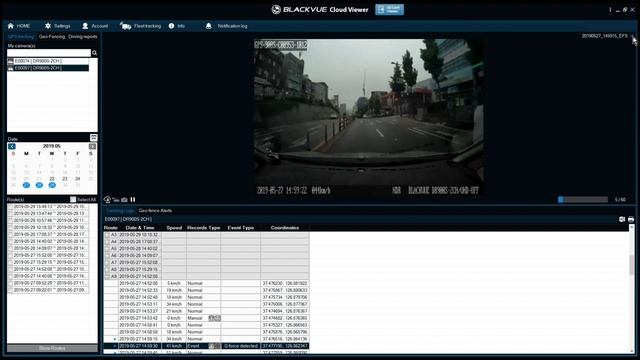Click inside the My camera(s) search field

pos(49,53)
